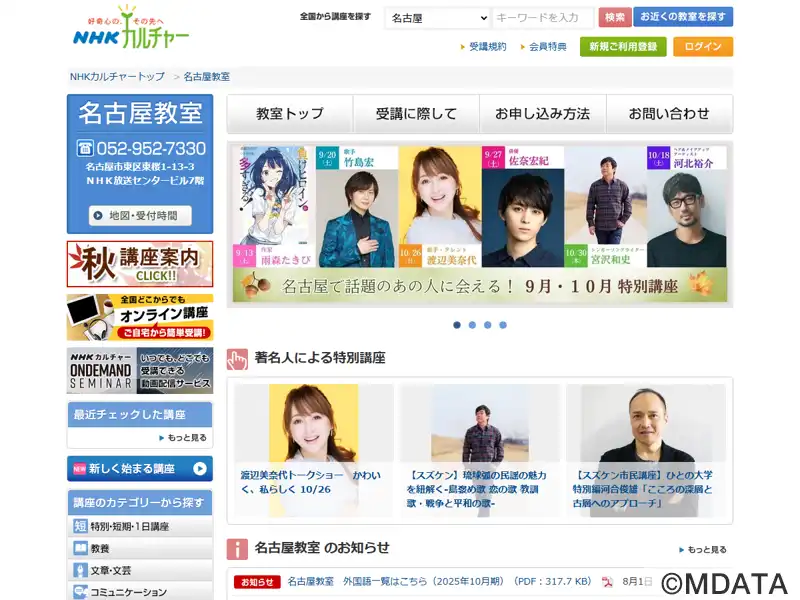The image size is (800, 600).
Task: Click the pen icon beside 文章・文芸
Action: pos(80,570)
